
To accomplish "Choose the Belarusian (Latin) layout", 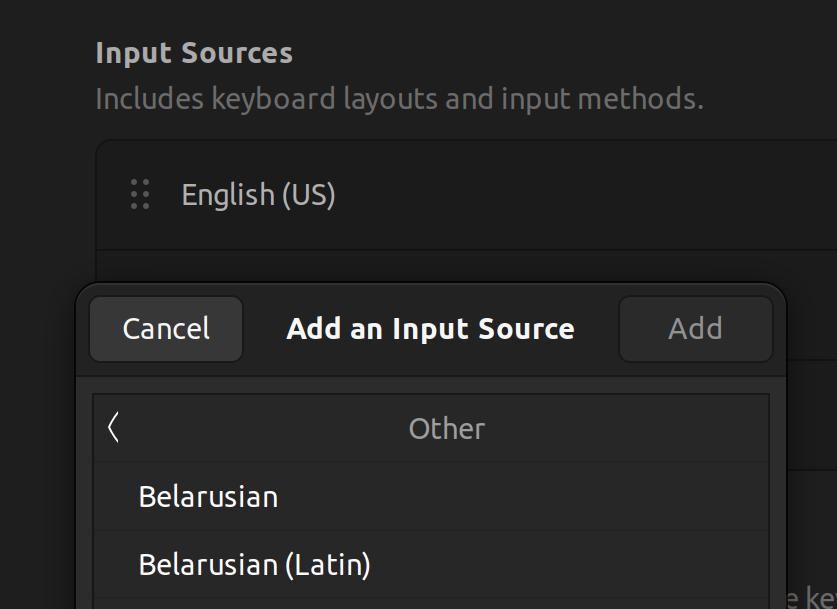I will point(254,565).
